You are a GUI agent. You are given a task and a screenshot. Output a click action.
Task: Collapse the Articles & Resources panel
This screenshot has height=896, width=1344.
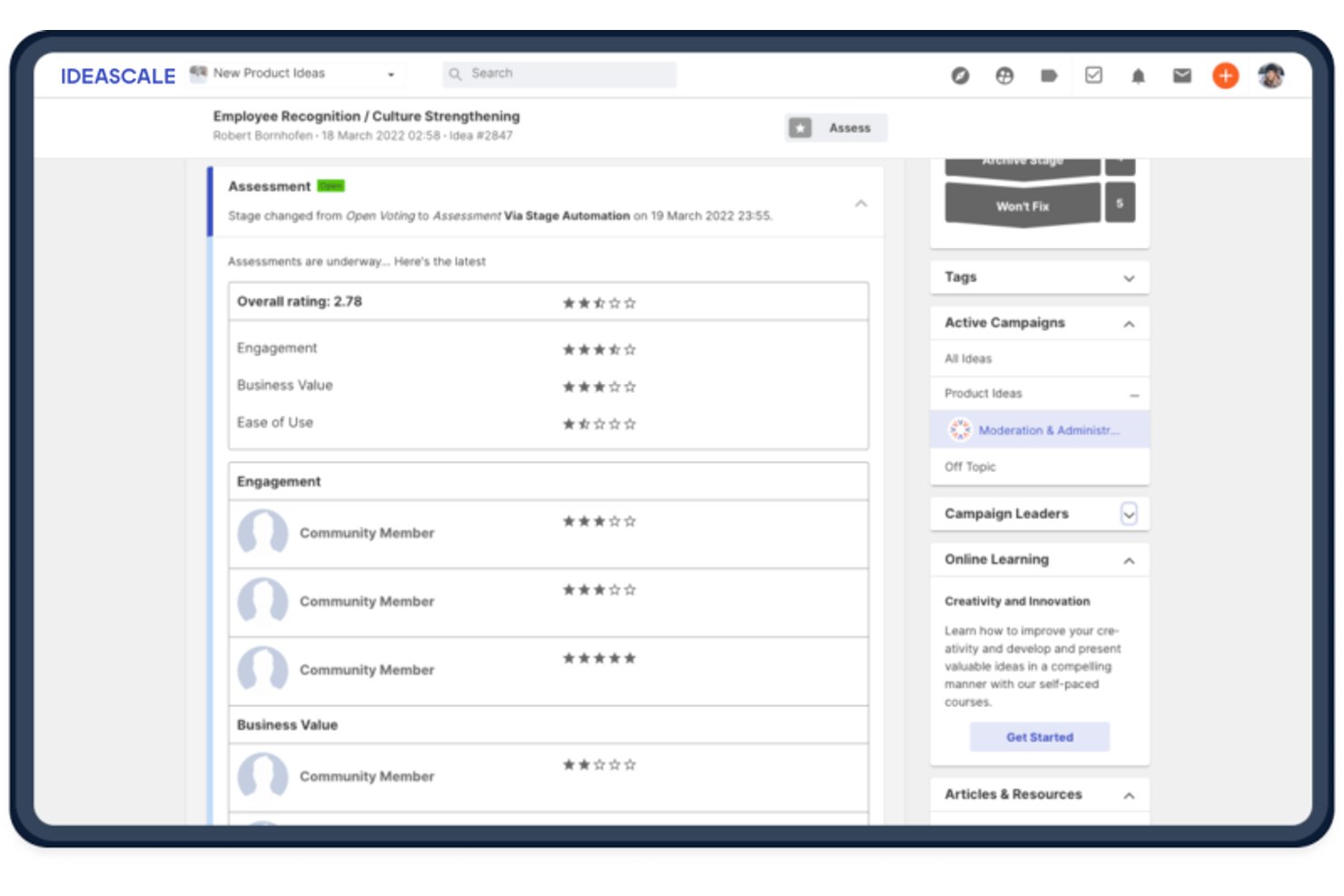click(x=1129, y=795)
